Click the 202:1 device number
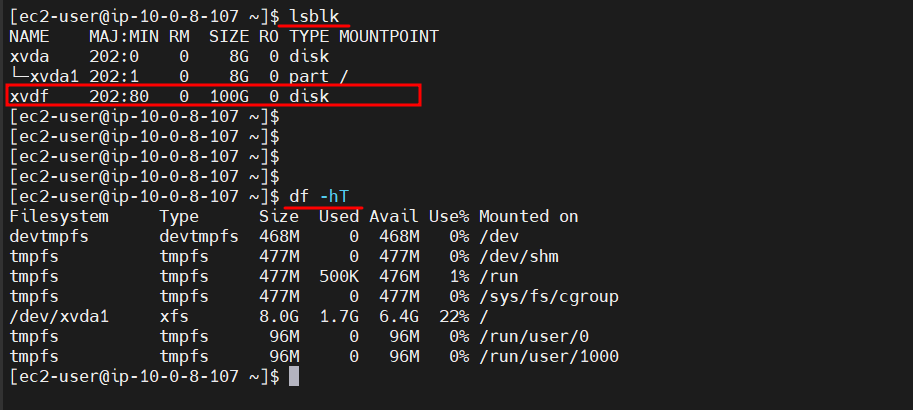The image size is (913, 410). tap(114, 77)
